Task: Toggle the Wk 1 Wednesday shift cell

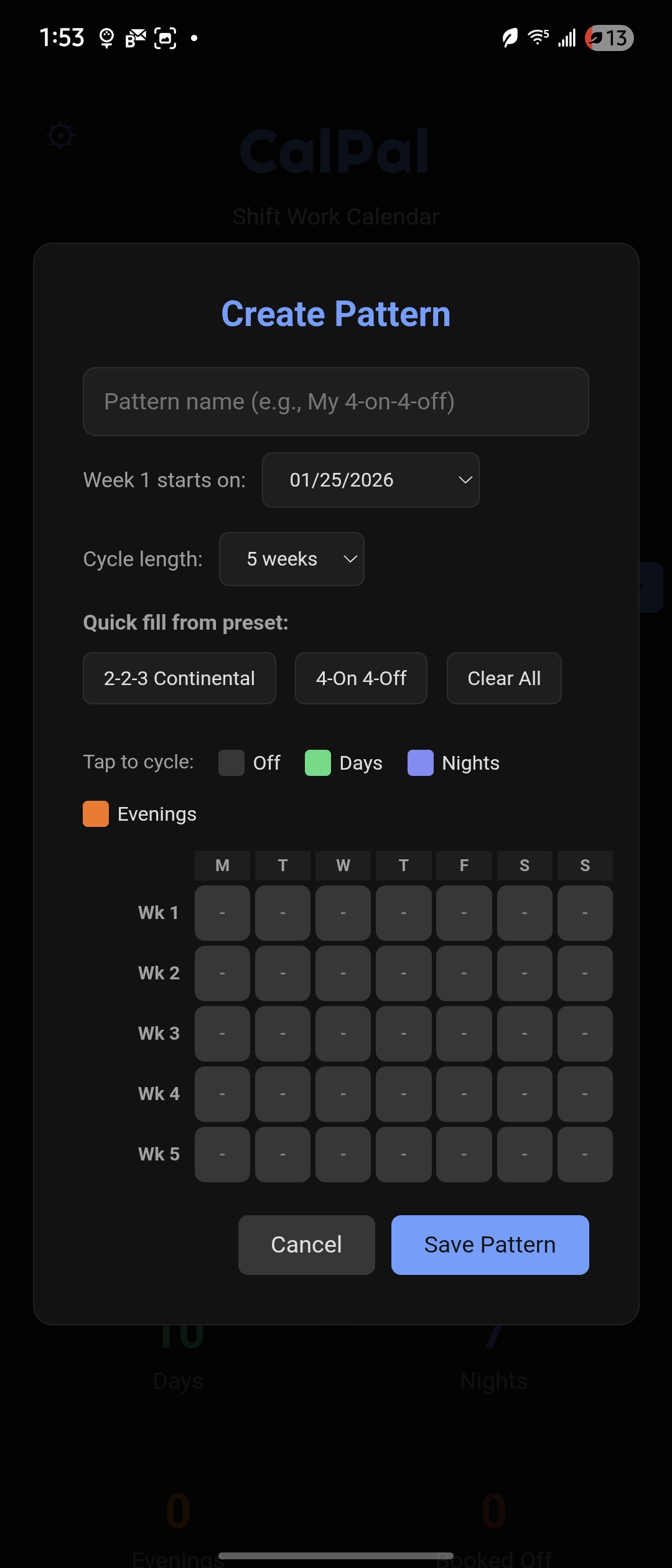Action: (x=343, y=913)
